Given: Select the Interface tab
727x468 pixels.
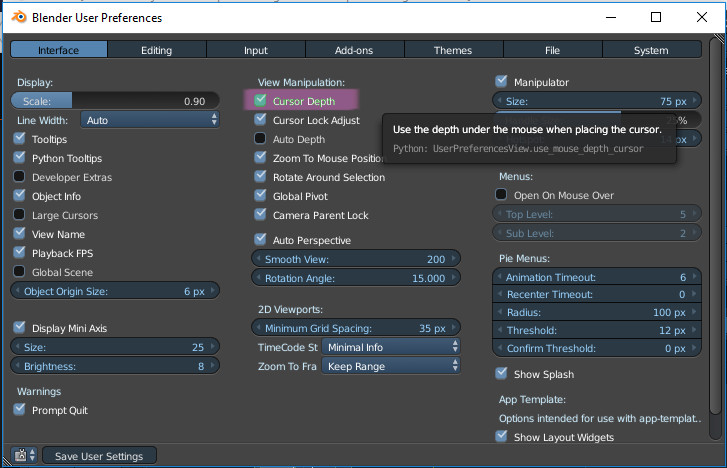Looking at the screenshot, I should [59, 50].
